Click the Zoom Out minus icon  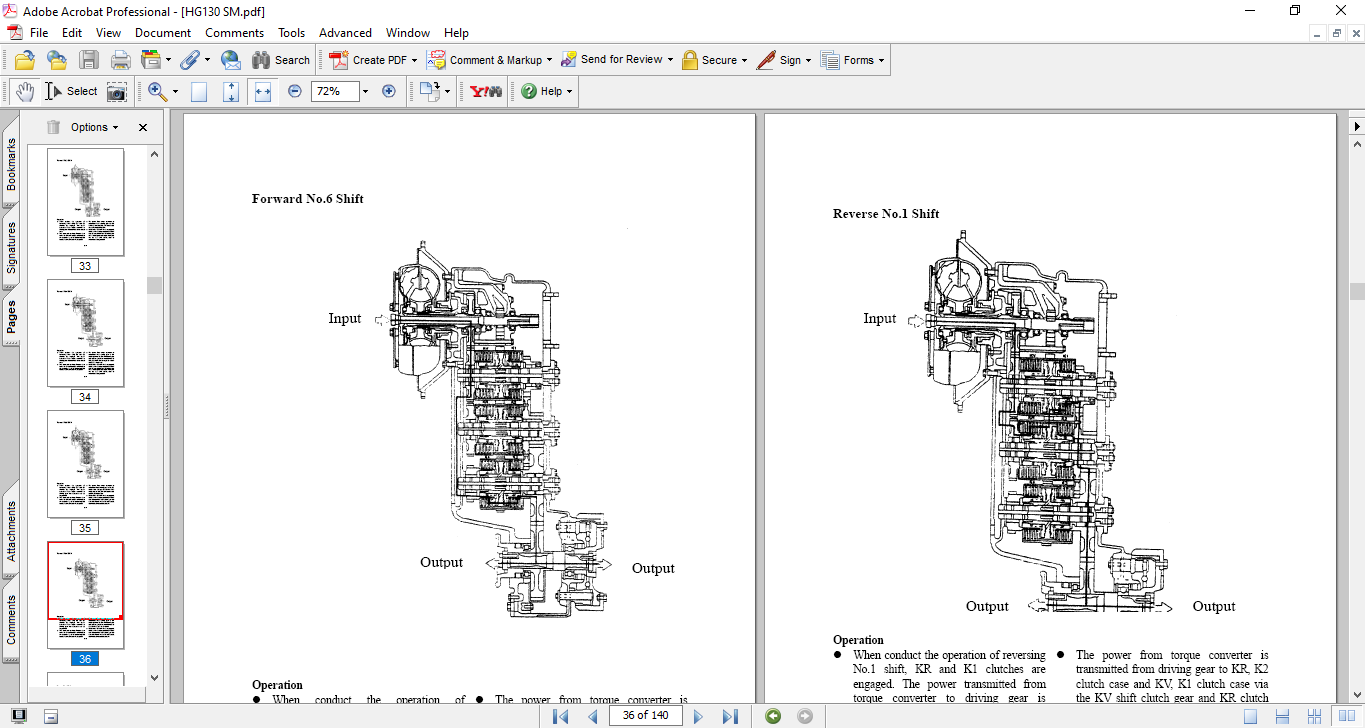click(x=295, y=91)
